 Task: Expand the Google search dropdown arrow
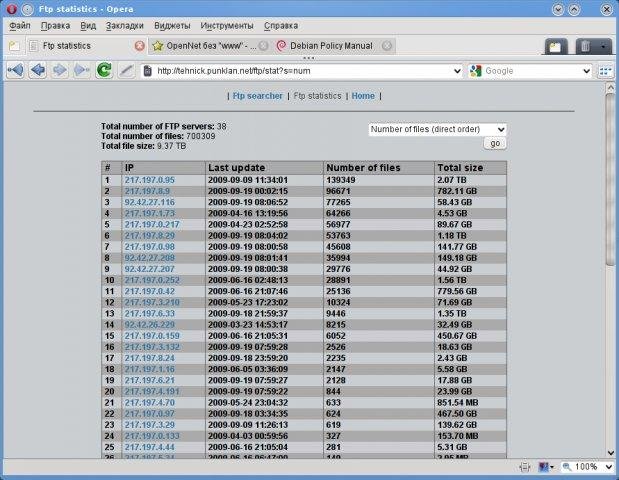[x=586, y=71]
